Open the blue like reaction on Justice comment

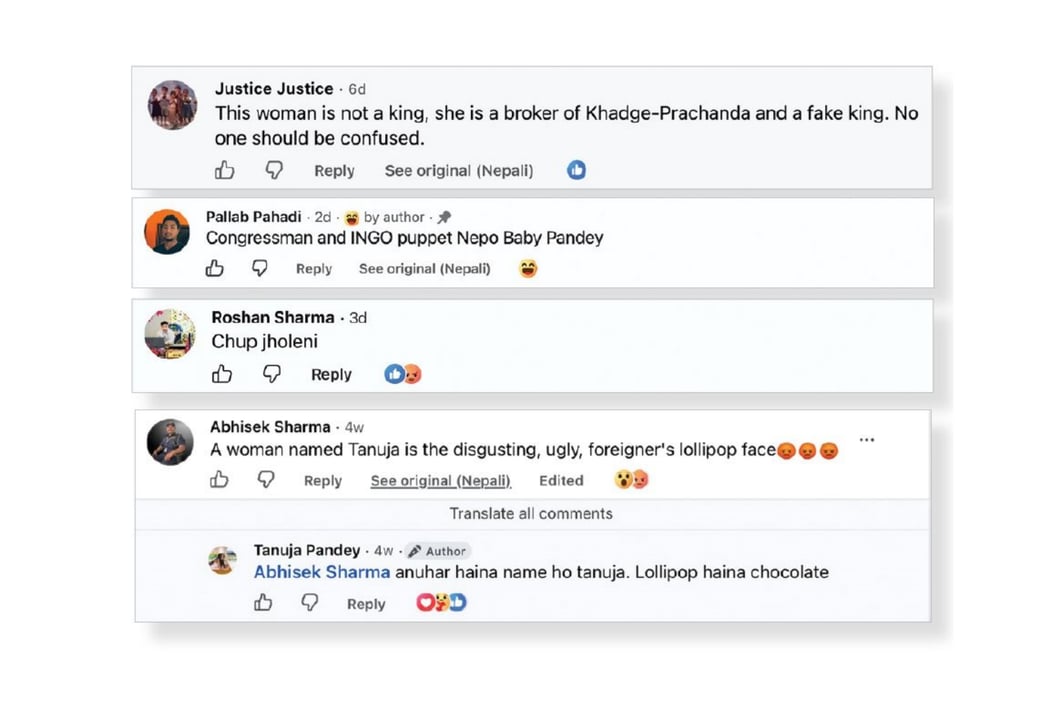click(576, 170)
